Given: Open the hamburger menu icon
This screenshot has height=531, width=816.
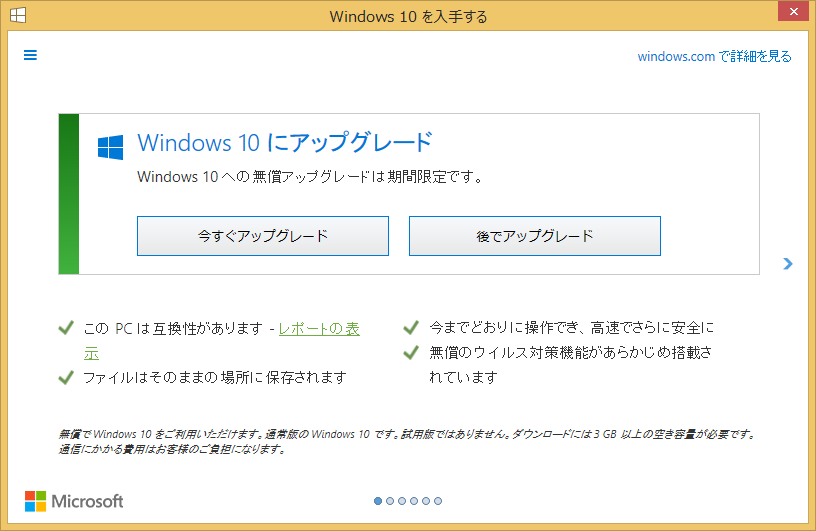Looking at the screenshot, I should click(x=30, y=55).
